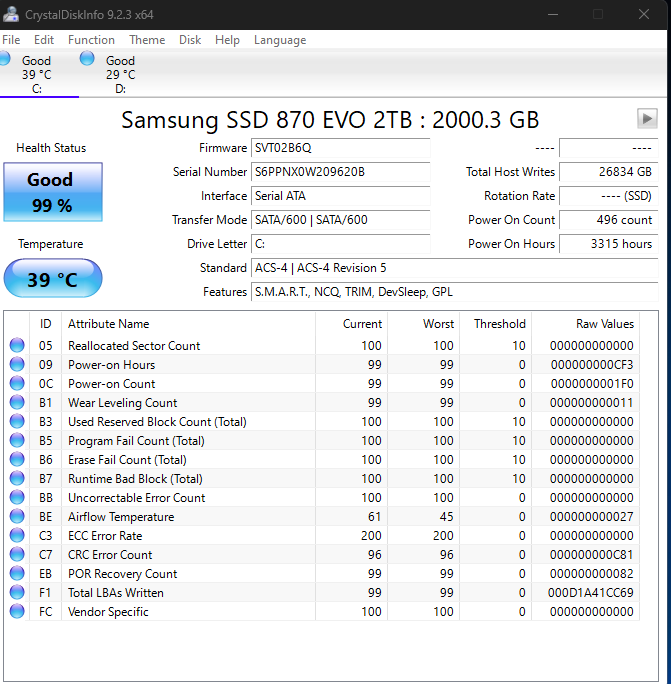Click status orb for CRC Error Count
The width and height of the screenshot is (671, 684).
[x=17, y=554]
